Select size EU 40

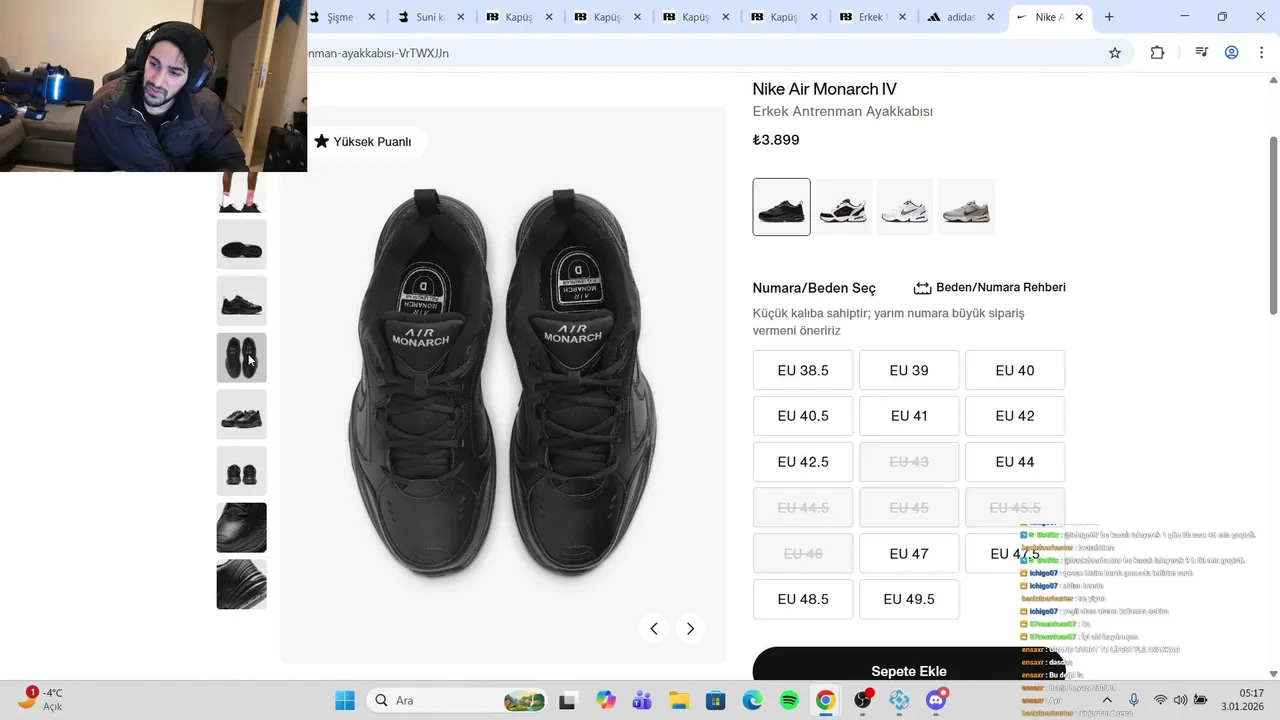pos(1015,370)
